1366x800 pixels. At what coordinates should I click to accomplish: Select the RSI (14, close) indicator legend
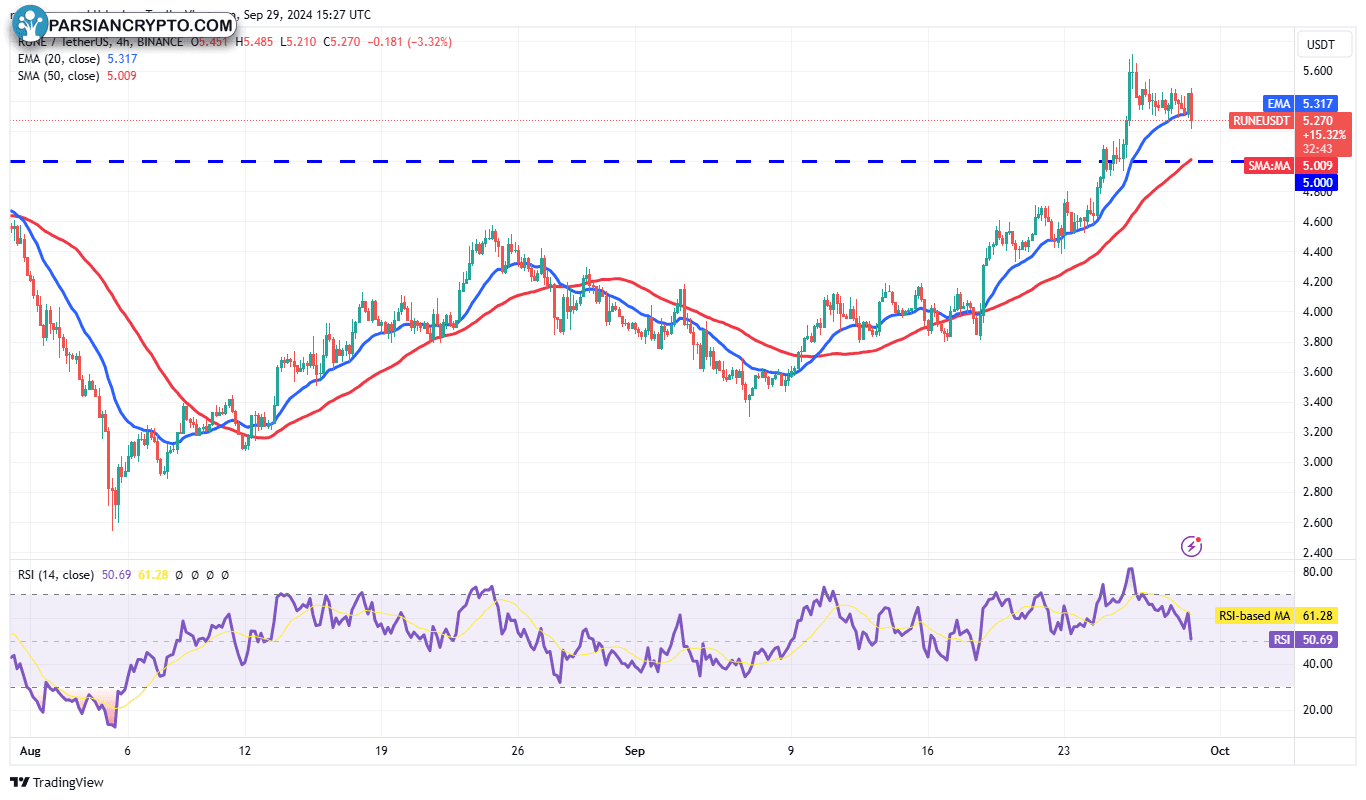point(54,575)
